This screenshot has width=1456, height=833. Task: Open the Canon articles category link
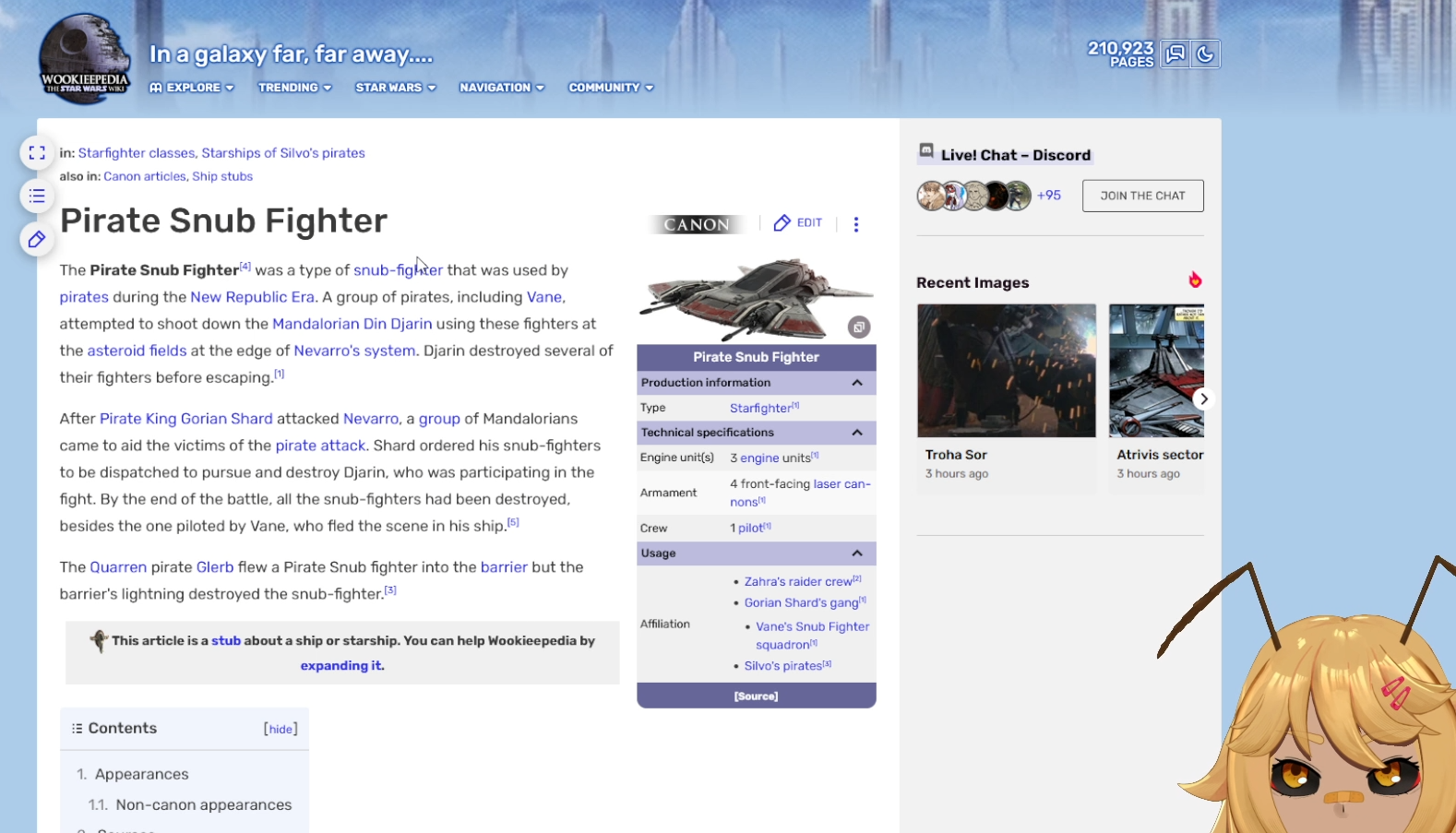point(145,176)
